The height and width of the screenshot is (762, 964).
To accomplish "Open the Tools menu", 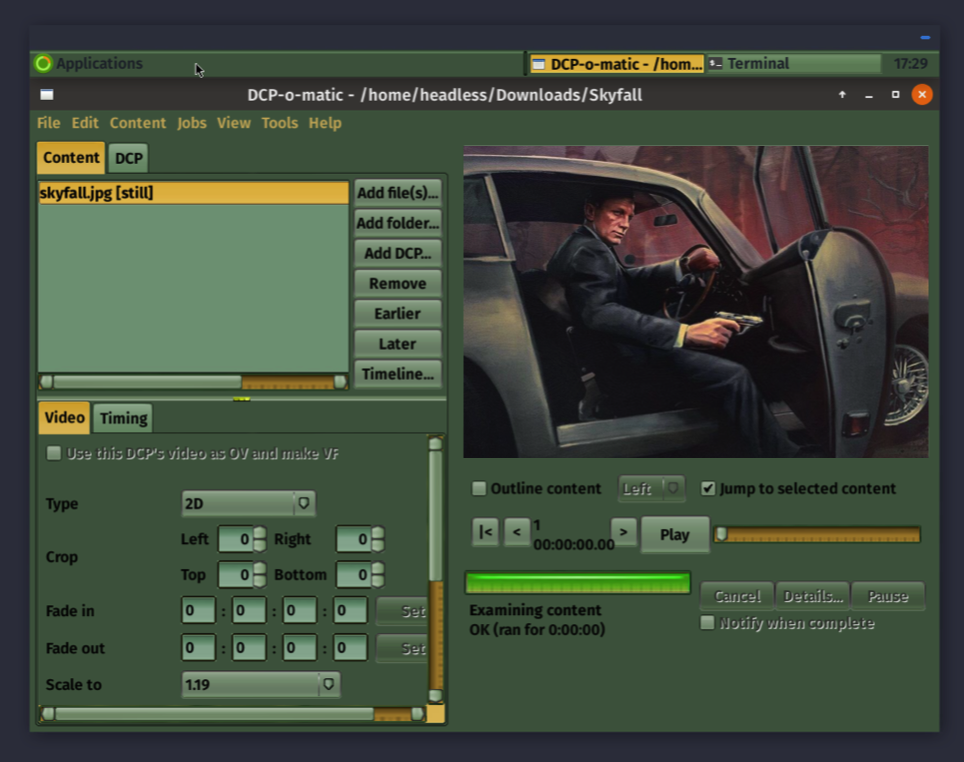I will [280, 123].
